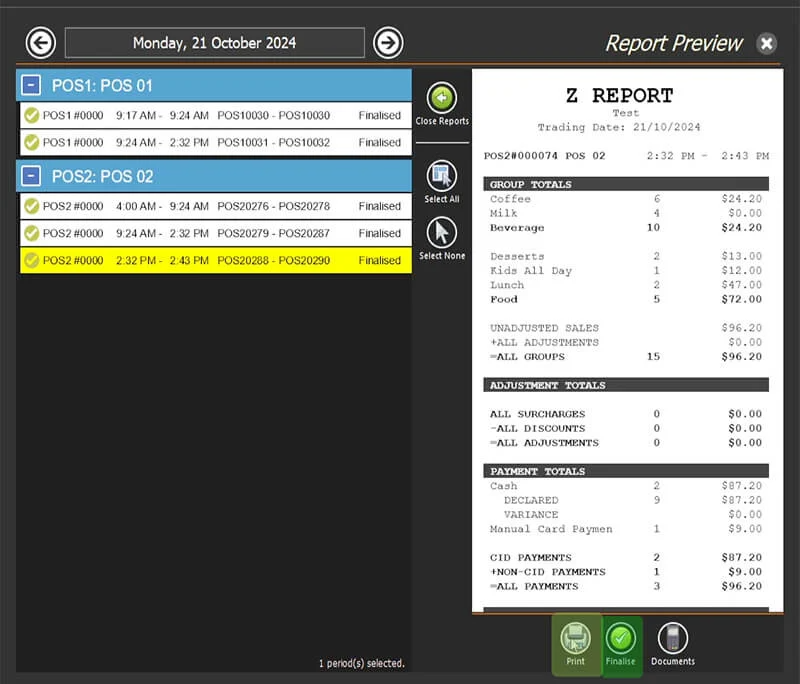Toggle check on POS20279 - POS20287 row
This screenshot has height=684, width=800.
tap(32, 233)
